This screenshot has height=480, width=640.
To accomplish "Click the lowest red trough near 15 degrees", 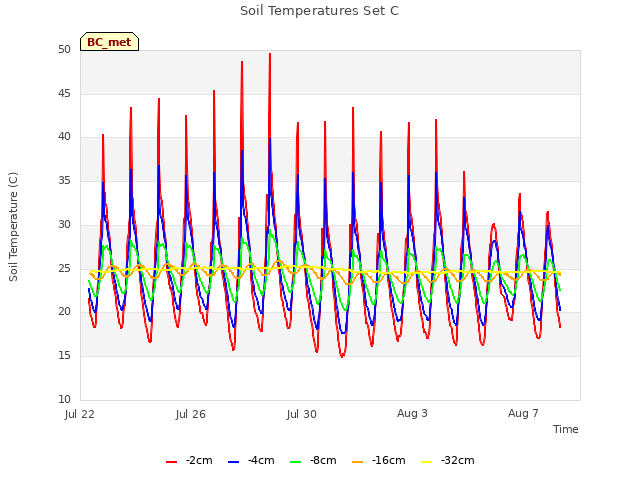I will [x=342, y=356].
